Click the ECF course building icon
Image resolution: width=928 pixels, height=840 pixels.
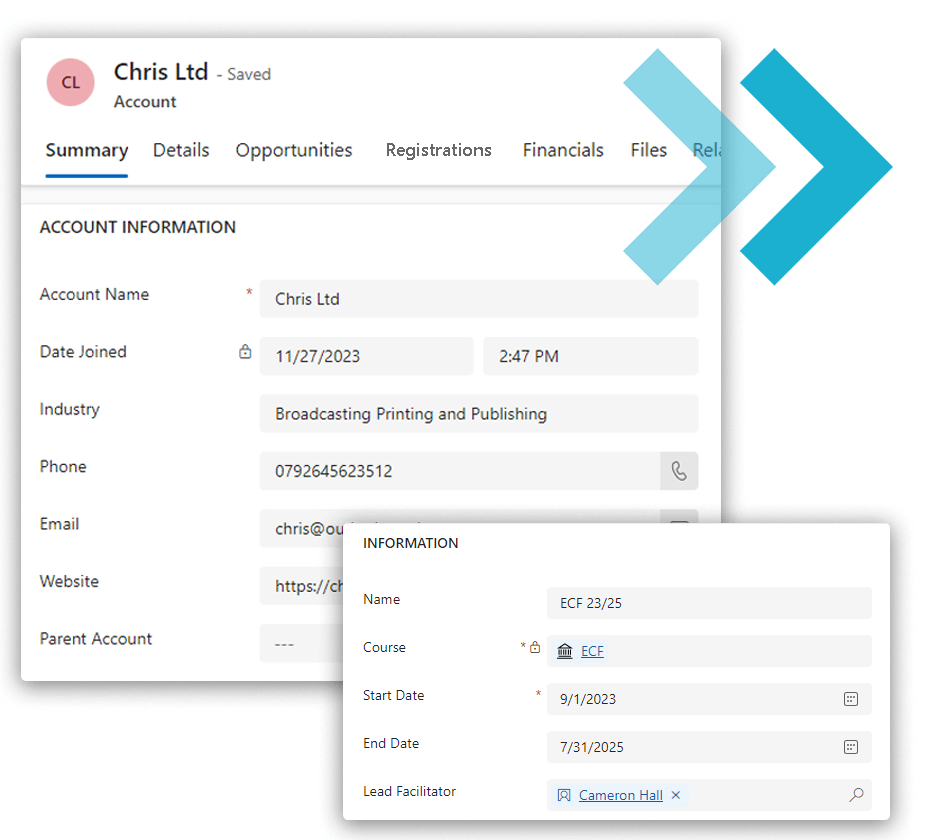(565, 651)
